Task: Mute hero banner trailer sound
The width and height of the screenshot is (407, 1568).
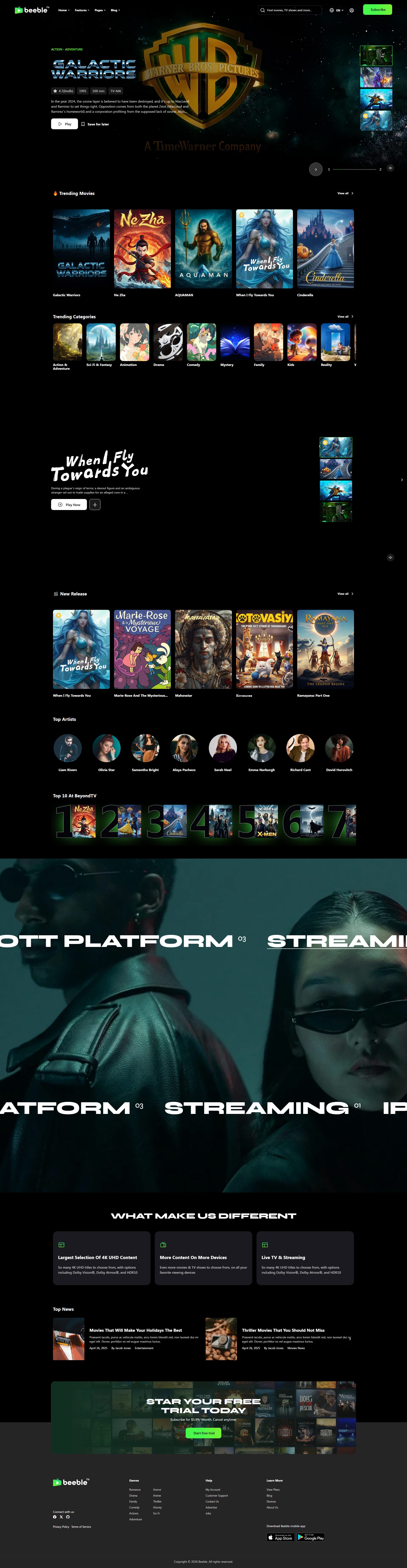Action: pyautogui.click(x=390, y=168)
